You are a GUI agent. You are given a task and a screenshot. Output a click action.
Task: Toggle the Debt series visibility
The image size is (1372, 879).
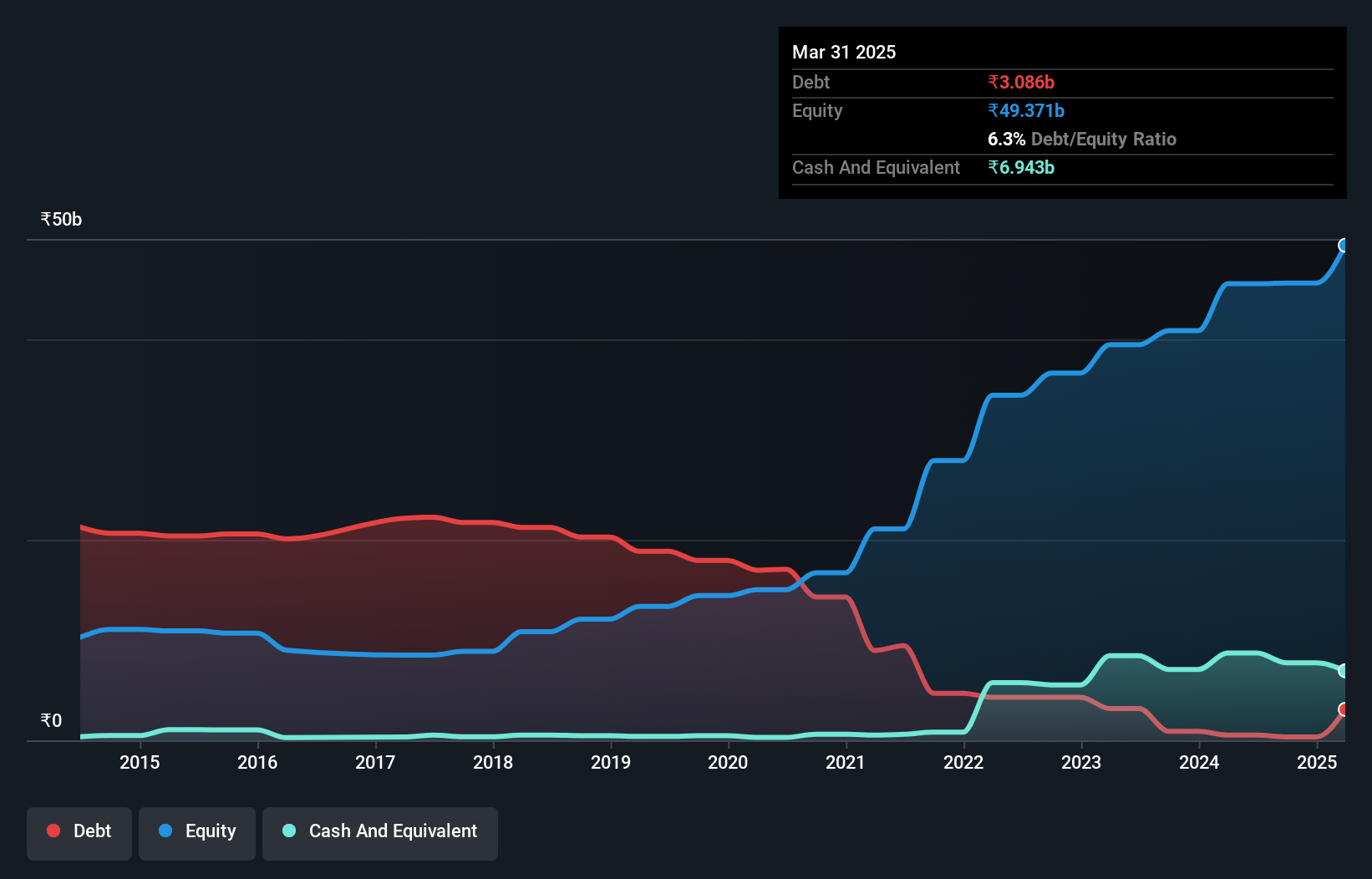[x=79, y=831]
